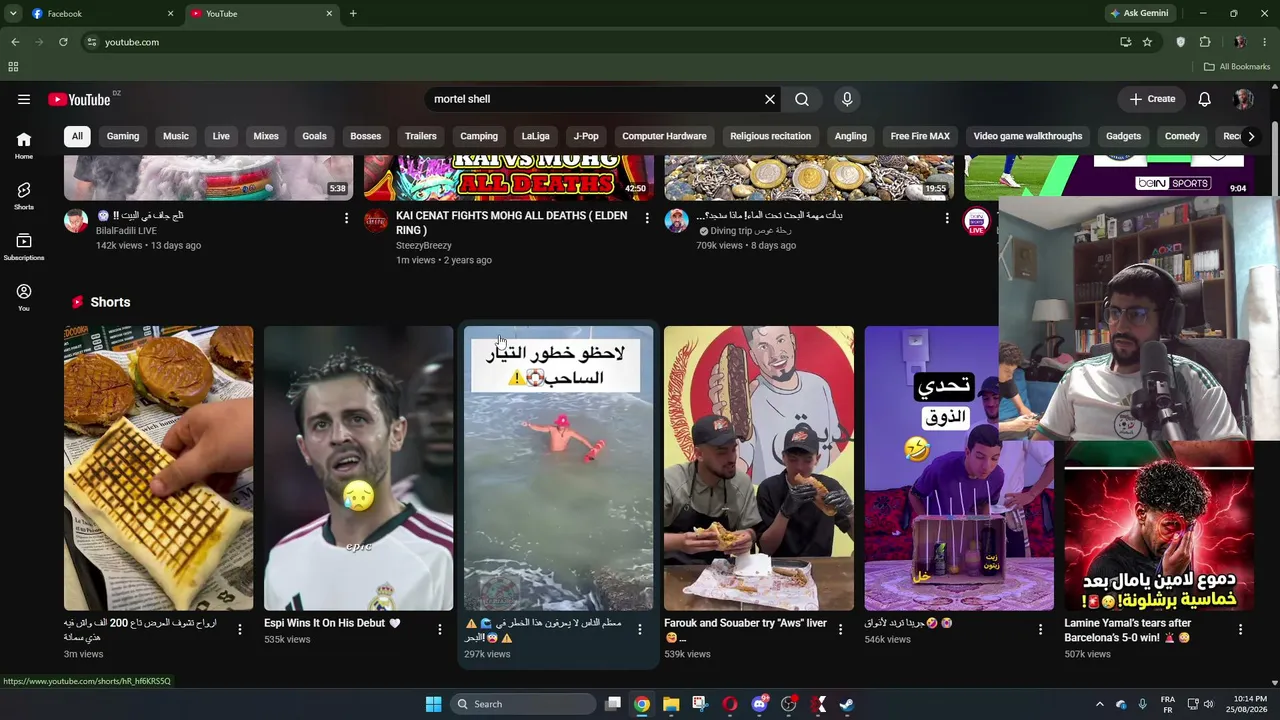Viewport: 1280px width, 720px height.
Task: Open the YouTube account avatar menu
Action: 1243,99
